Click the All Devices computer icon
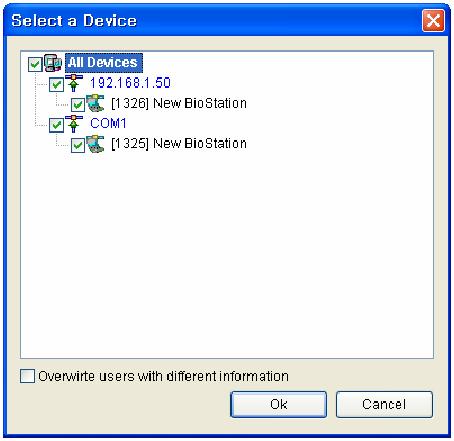 [x=53, y=63]
